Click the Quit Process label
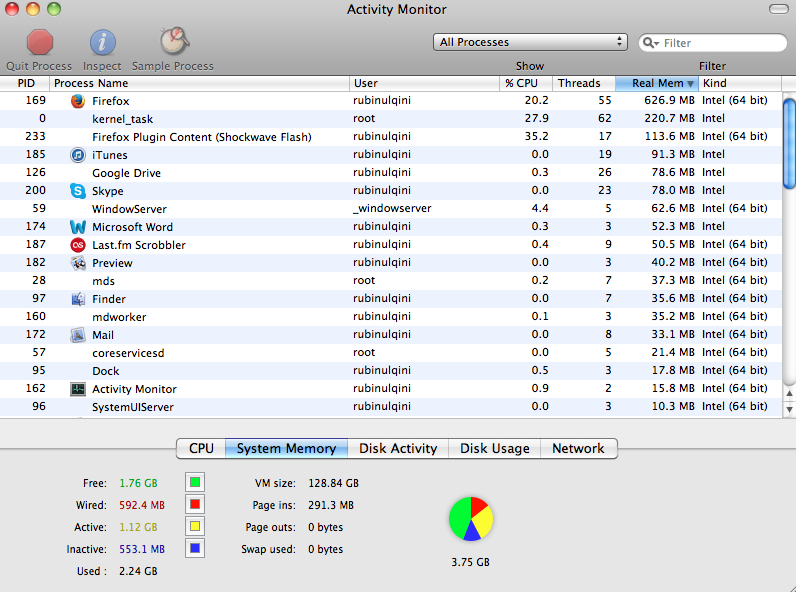 (x=39, y=66)
